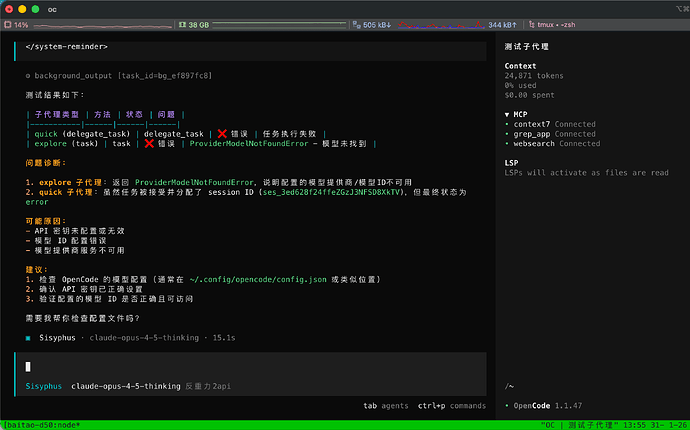Select the session ID ses_3ed628f24ffeZGzJ3NFSD8XkTV
690x430 pixels.
point(331,192)
